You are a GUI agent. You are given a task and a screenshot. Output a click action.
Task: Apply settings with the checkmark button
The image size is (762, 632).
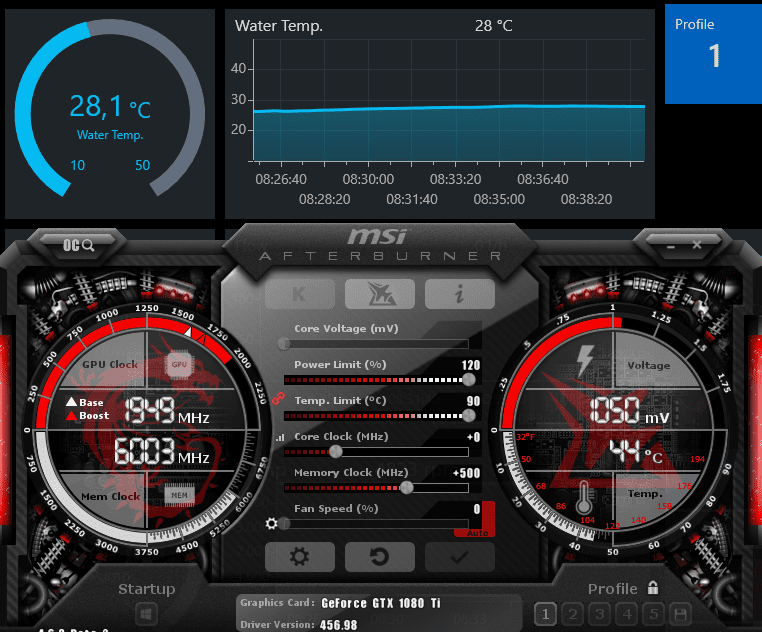(x=460, y=557)
